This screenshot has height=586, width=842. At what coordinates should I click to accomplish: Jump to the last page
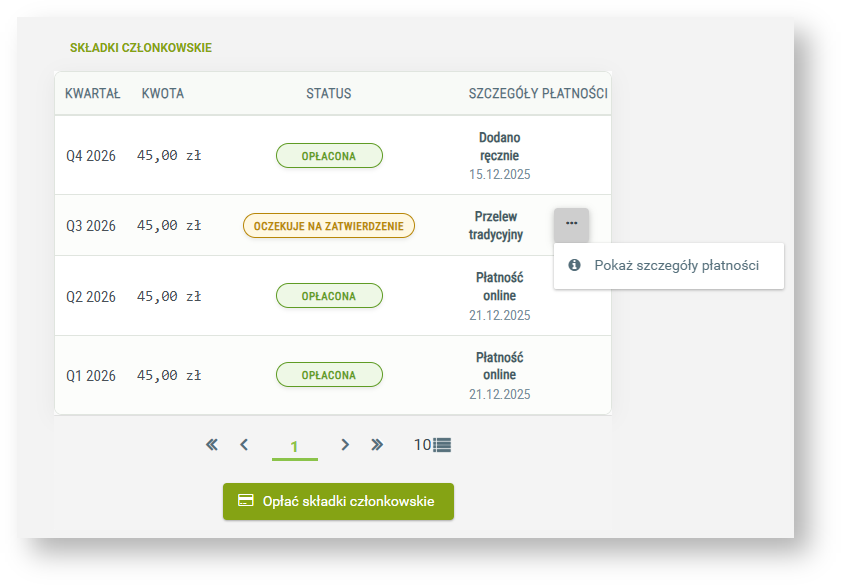(377, 445)
